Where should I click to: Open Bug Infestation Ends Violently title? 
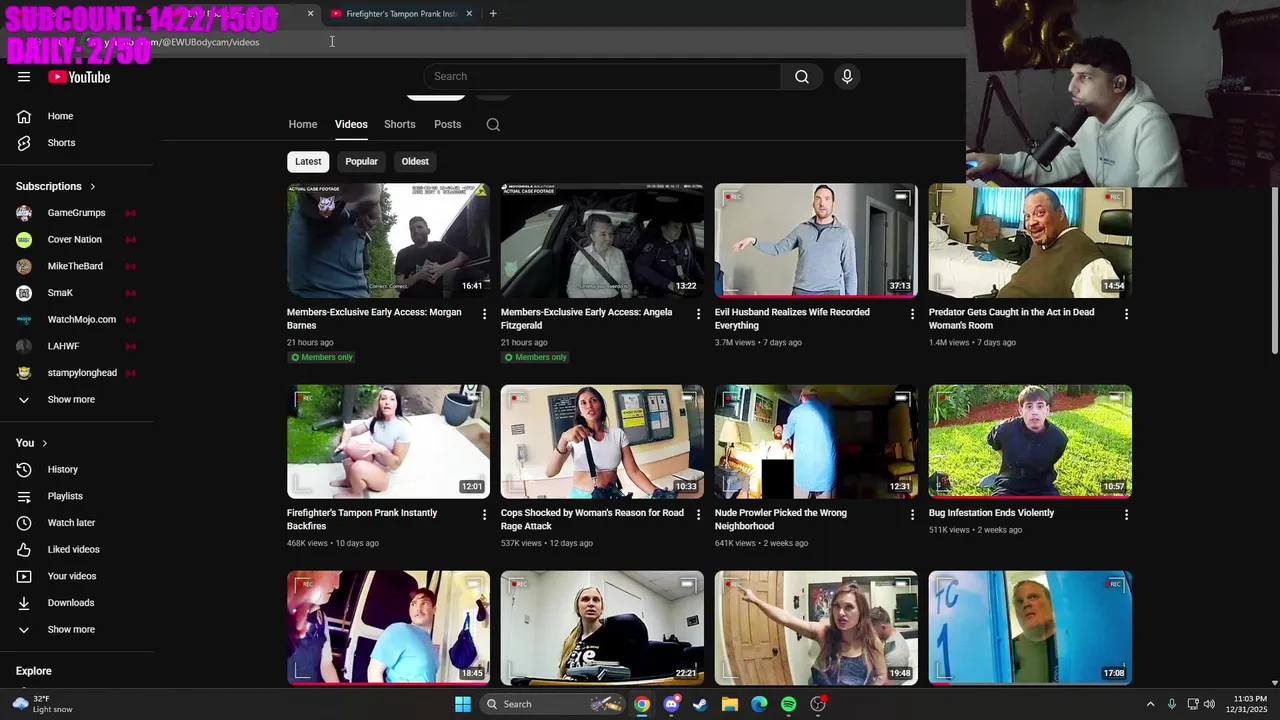pyautogui.click(x=991, y=513)
